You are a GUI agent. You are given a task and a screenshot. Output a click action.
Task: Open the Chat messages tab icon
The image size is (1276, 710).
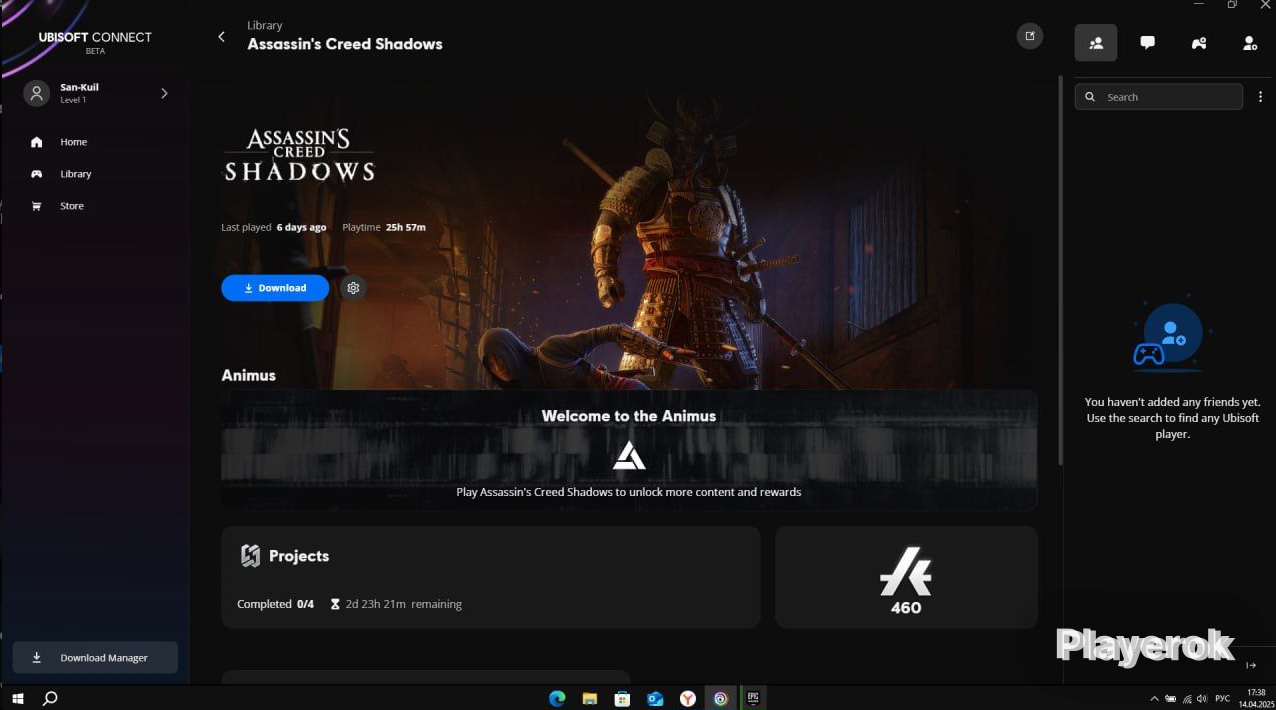pyautogui.click(x=1148, y=43)
